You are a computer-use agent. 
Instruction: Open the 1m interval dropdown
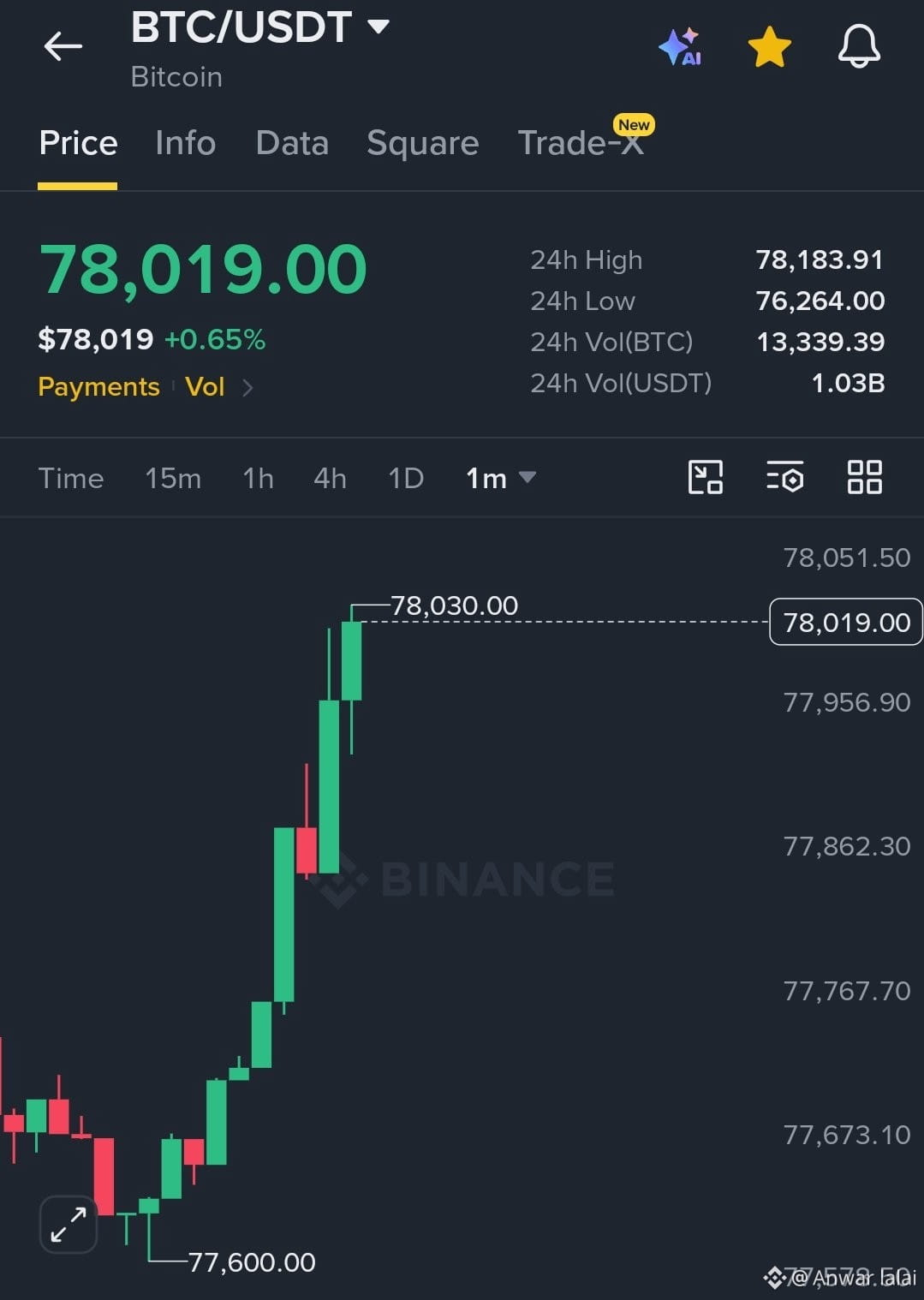tap(501, 478)
